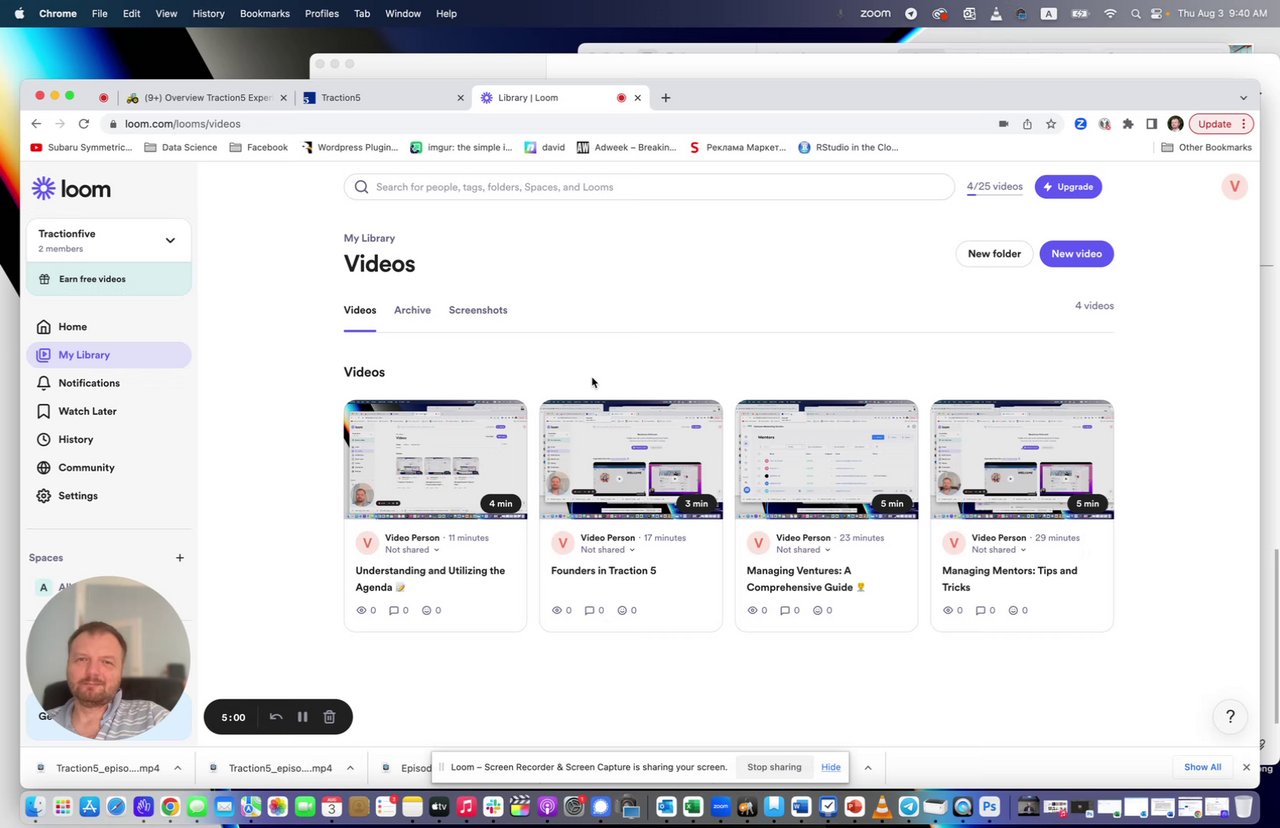Image resolution: width=1280 pixels, height=828 pixels.
Task: Open VLC in the Dock
Action: coord(881,806)
